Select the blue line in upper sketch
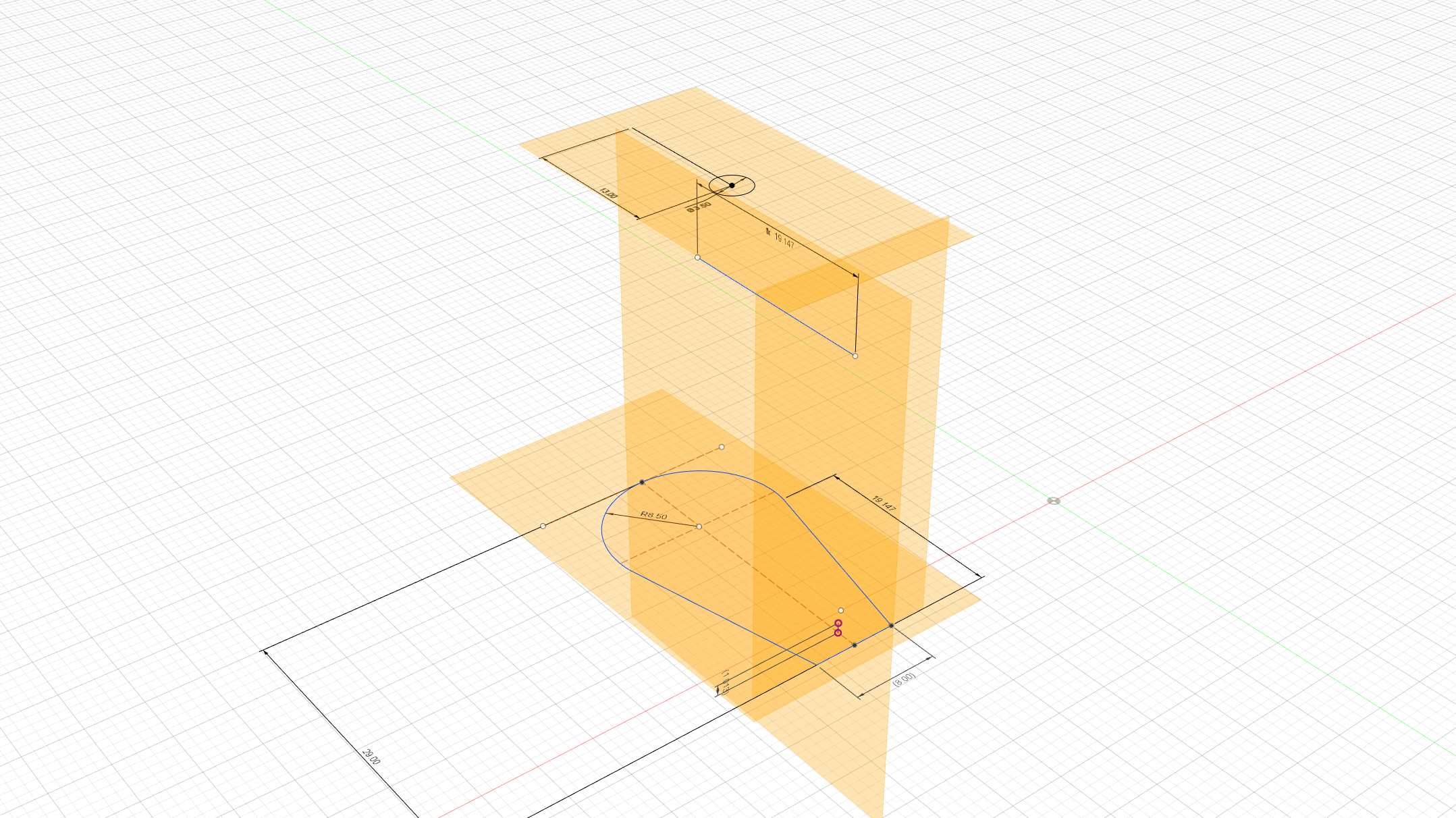 [x=776, y=306]
